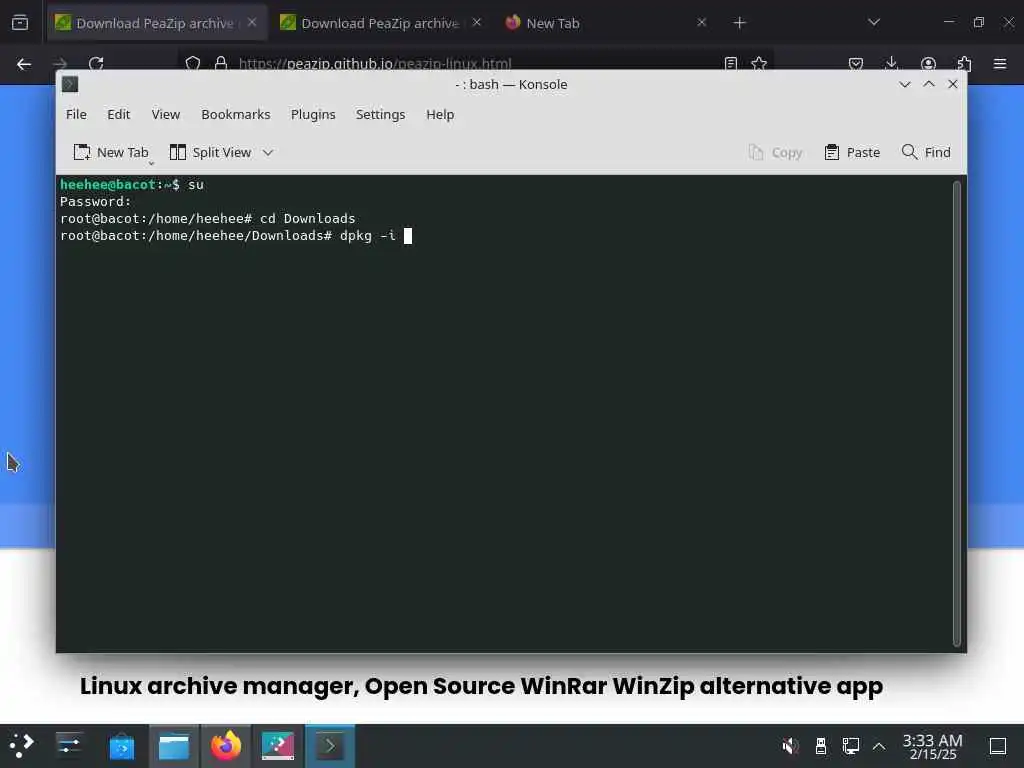Open the View menu in Konsole
The height and width of the screenshot is (768, 1024).
[x=165, y=114]
